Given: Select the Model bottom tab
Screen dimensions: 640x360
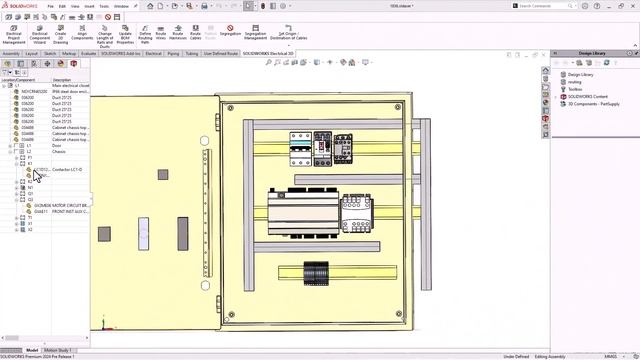Looking at the screenshot, I should (x=32, y=350).
